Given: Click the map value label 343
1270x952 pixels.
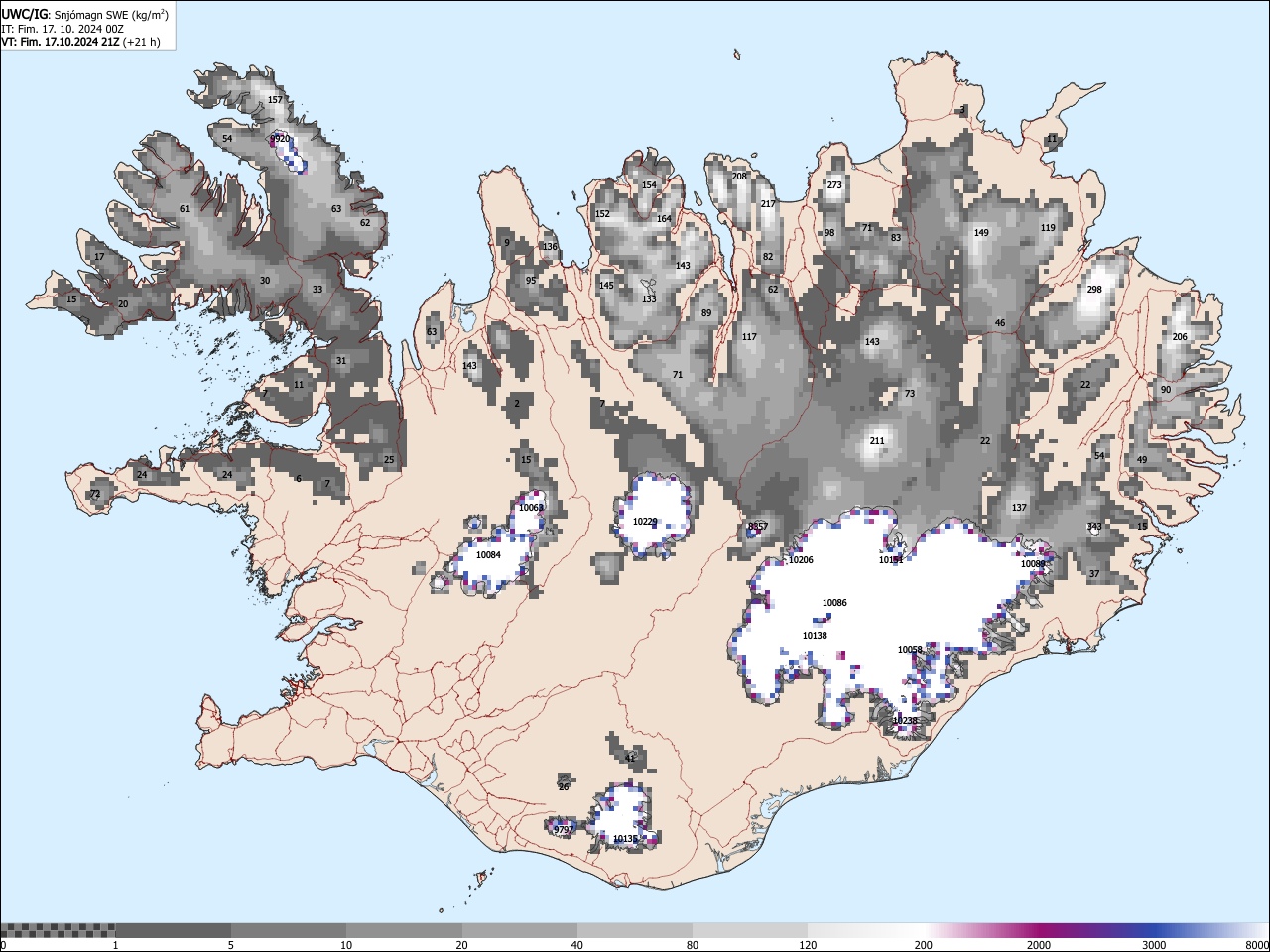Looking at the screenshot, I should click(x=1093, y=527).
